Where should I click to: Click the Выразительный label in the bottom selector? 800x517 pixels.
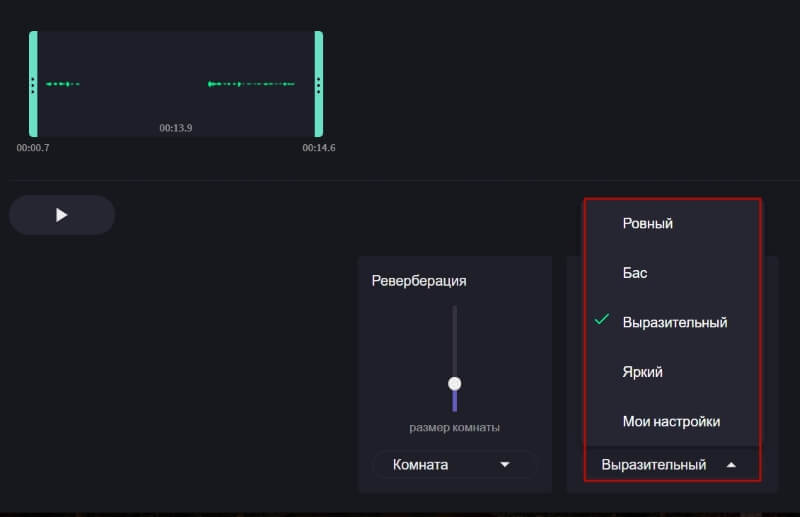click(653, 465)
